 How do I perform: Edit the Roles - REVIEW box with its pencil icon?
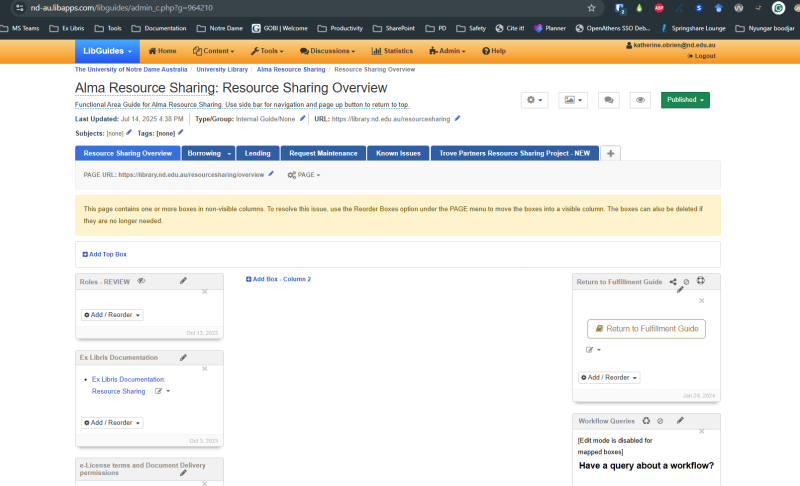[x=183, y=281]
